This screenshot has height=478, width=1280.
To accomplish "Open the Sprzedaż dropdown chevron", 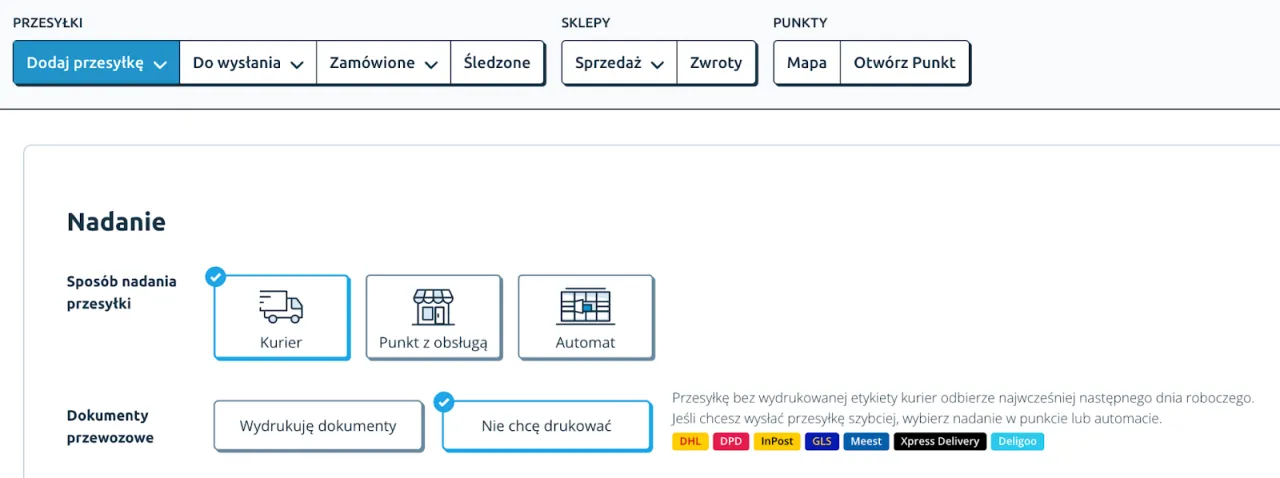I will pos(657,64).
